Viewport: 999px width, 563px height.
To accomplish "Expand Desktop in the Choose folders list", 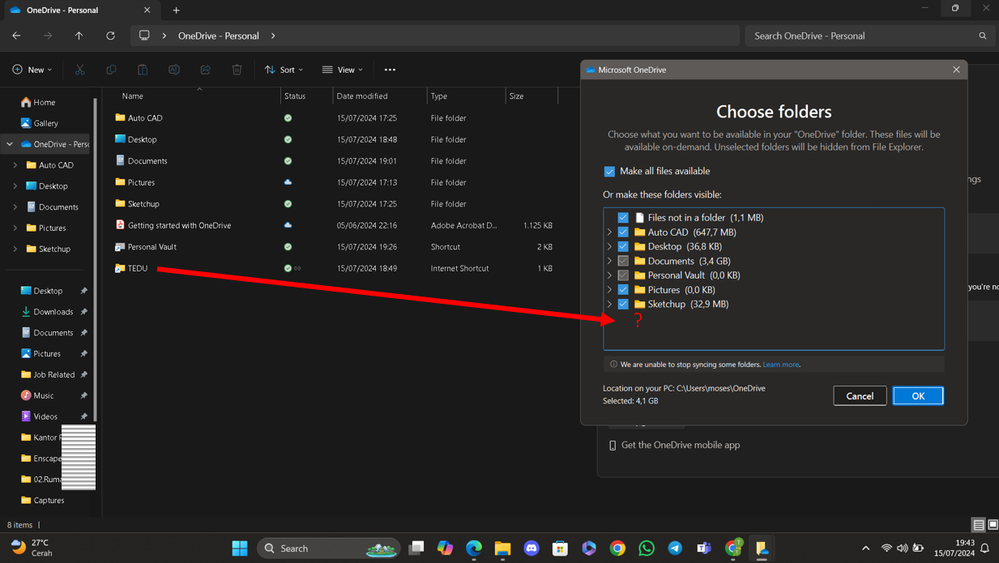I will 610,246.
